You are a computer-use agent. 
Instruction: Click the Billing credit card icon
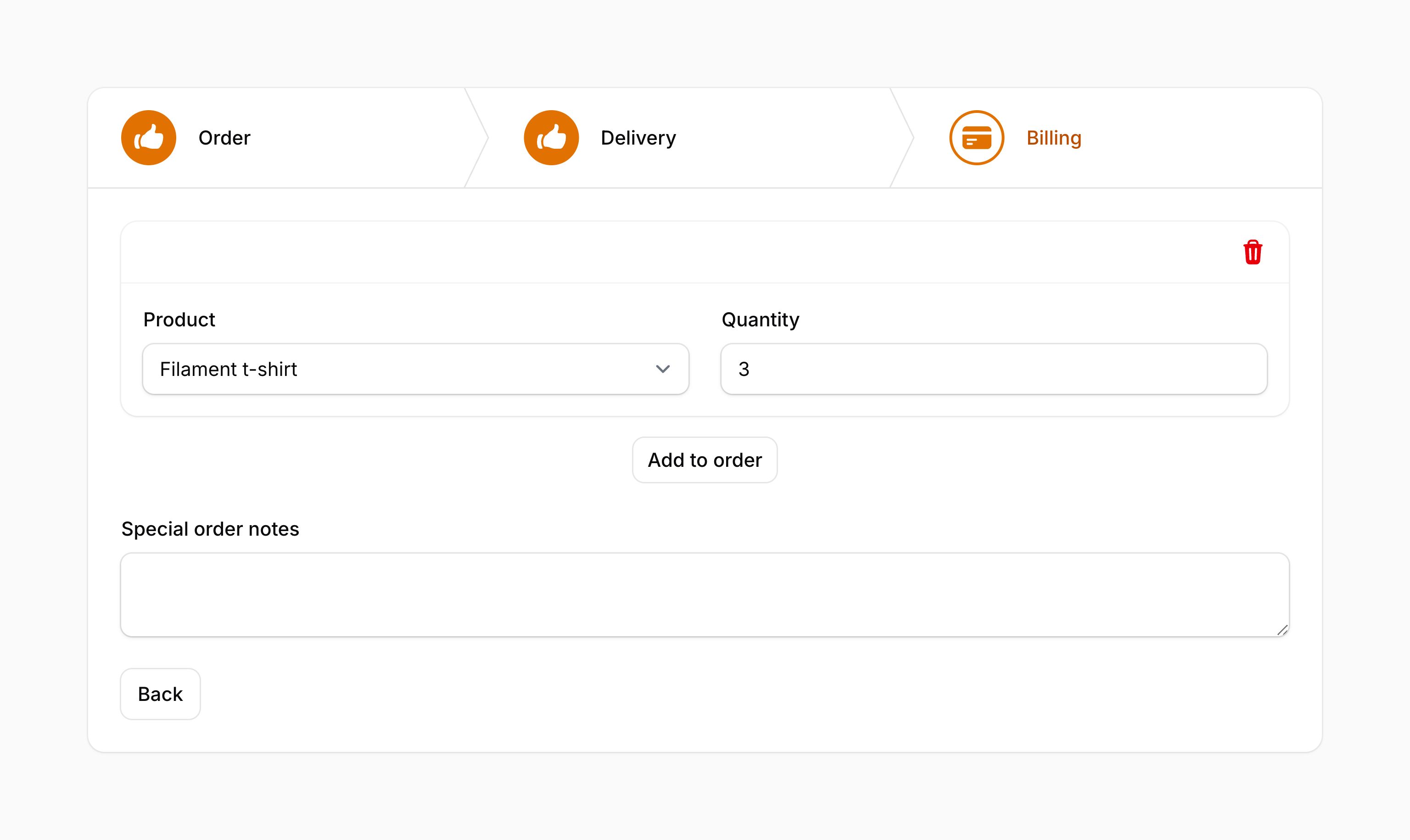pyautogui.click(x=977, y=138)
